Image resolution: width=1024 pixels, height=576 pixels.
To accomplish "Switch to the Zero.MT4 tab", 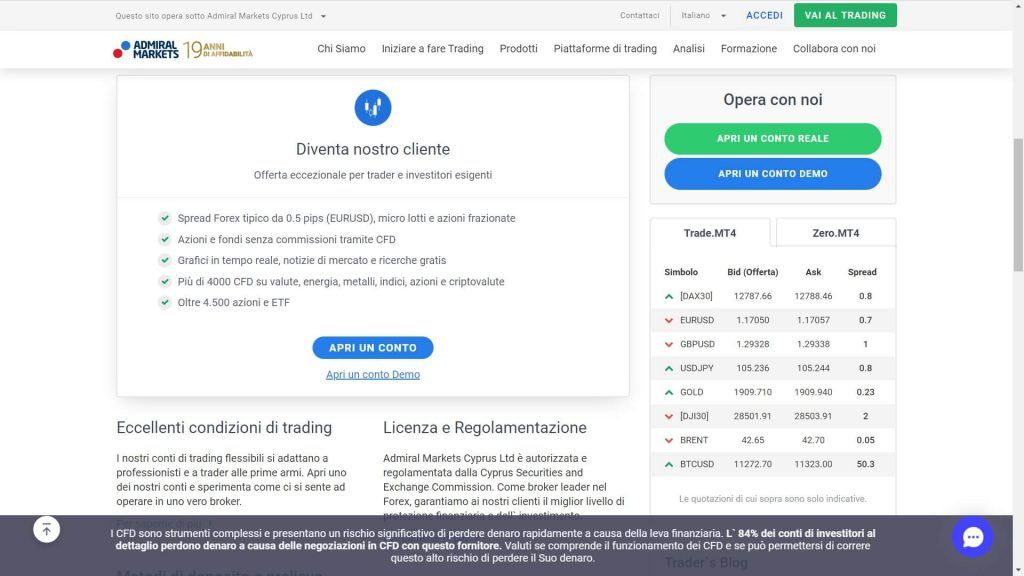I will pos(836,233).
